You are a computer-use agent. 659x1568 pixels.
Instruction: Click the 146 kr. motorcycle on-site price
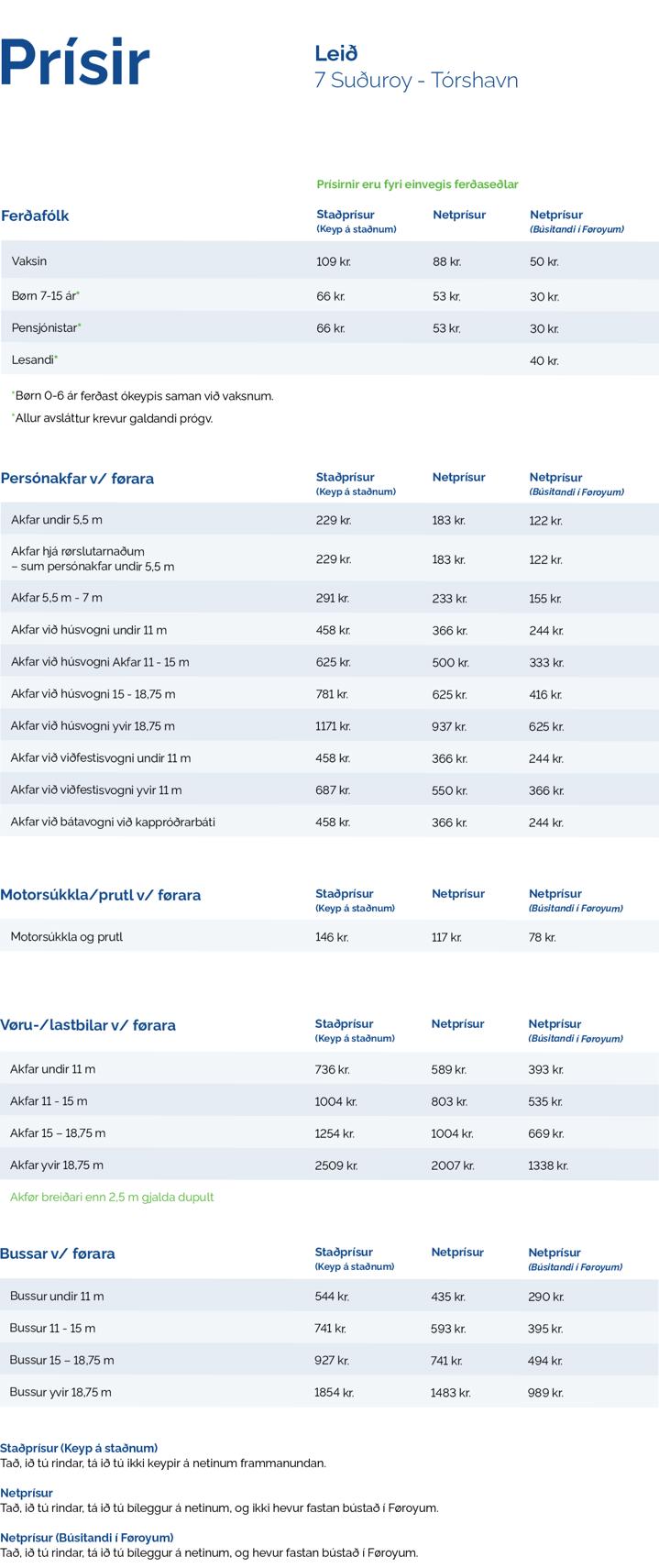click(x=332, y=937)
